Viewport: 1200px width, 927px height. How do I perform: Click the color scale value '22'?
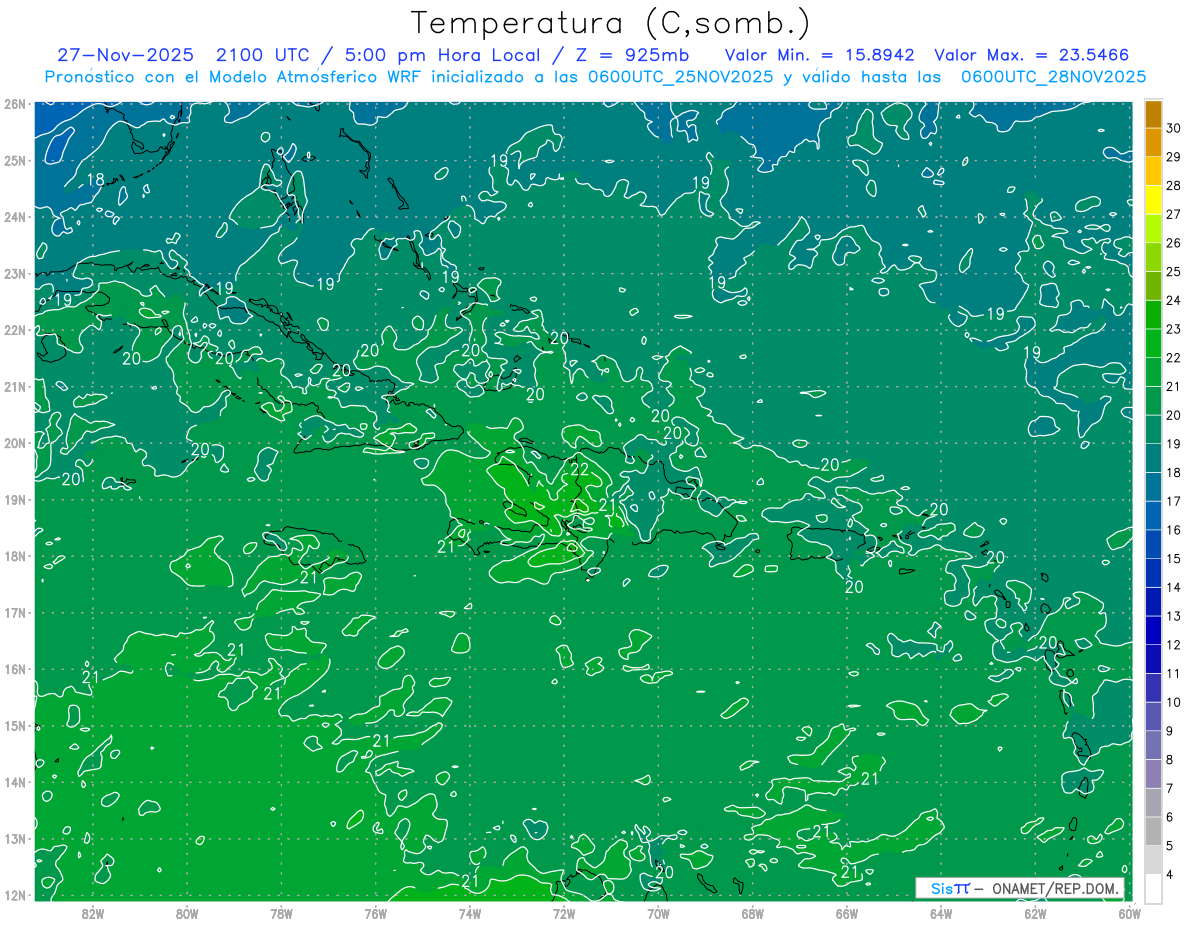tap(1174, 358)
